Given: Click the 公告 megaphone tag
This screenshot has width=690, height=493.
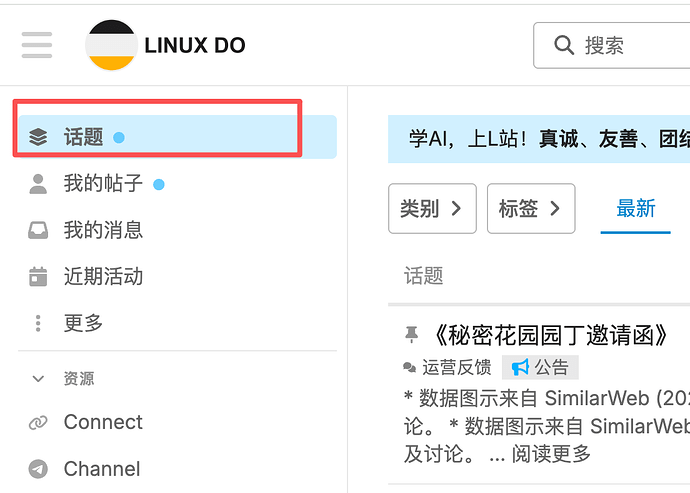Looking at the screenshot, I should point(540,367).
